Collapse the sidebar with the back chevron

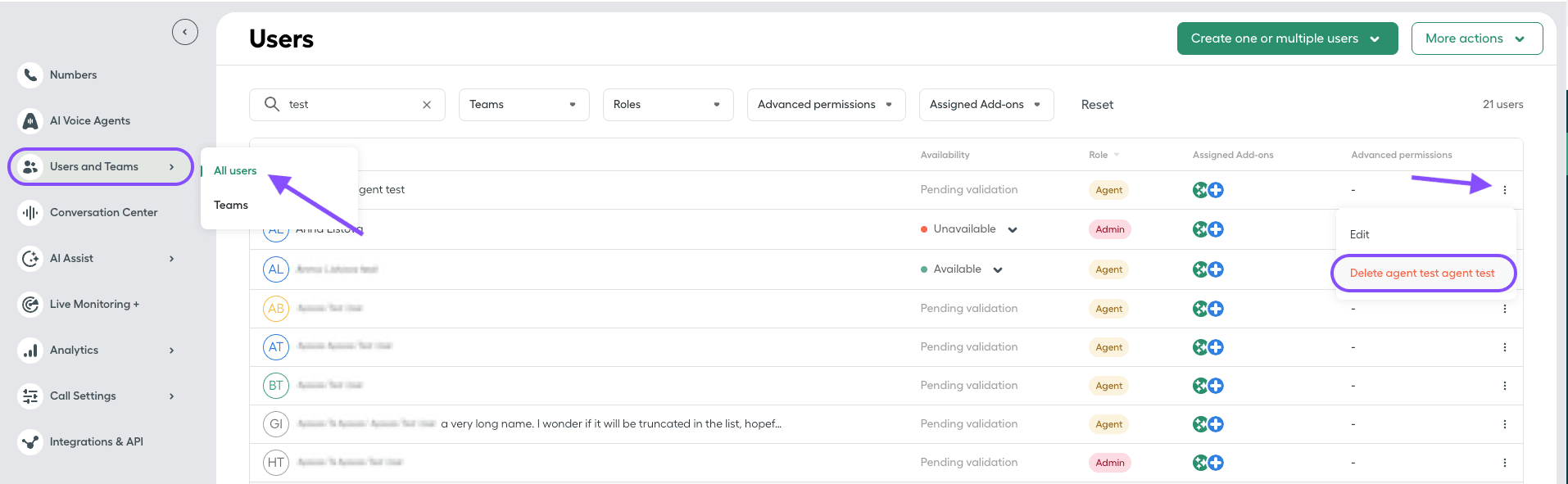[x=185, y=32]
